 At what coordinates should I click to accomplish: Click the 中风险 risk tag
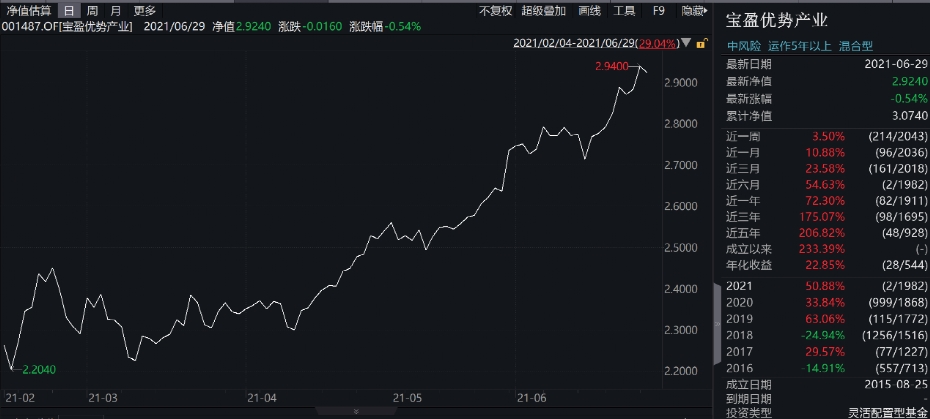(744, 46)
